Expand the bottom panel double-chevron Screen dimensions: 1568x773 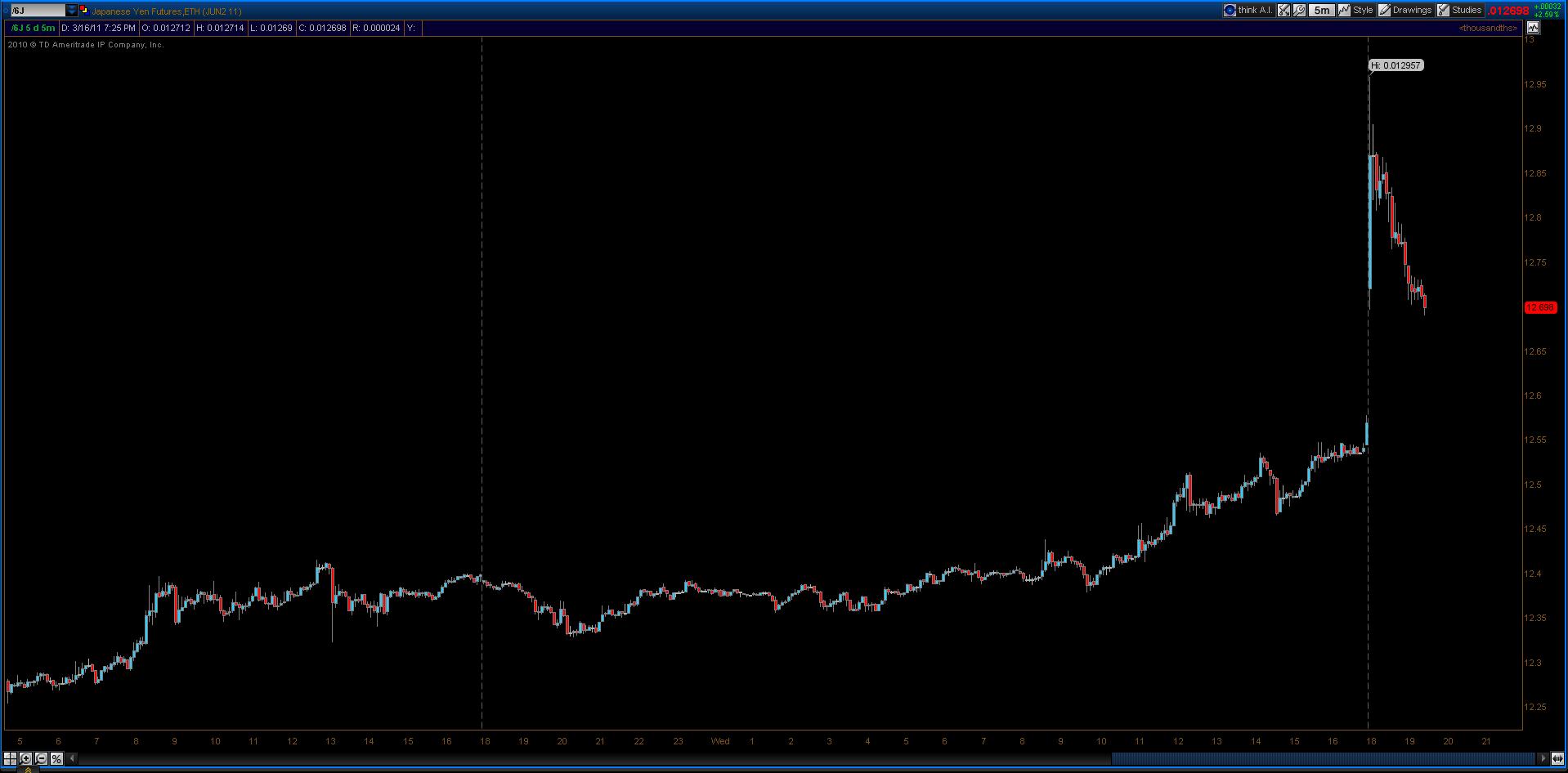click(29, 770)
